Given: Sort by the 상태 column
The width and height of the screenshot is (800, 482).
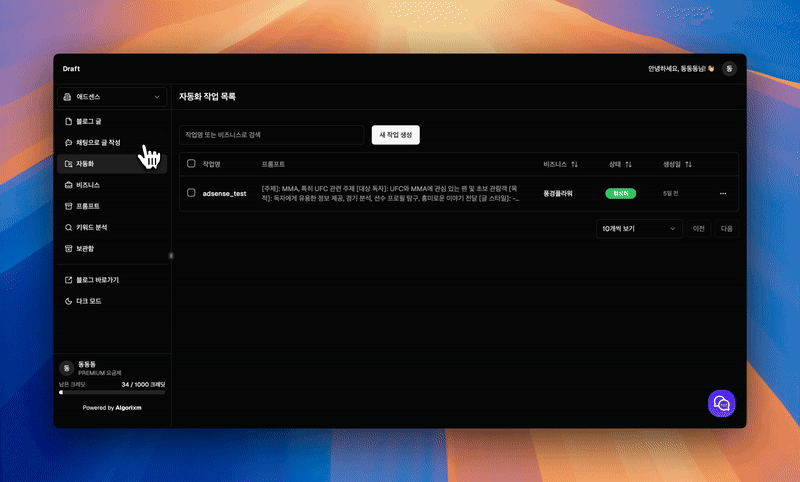Looking at the screenshot, I should (x=620, y=164).
